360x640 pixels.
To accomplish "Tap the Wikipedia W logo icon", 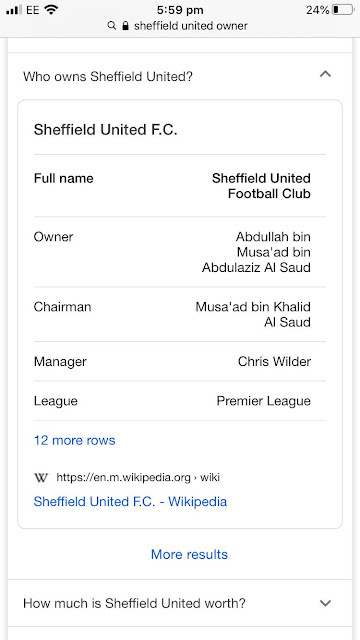I will 41,478.
